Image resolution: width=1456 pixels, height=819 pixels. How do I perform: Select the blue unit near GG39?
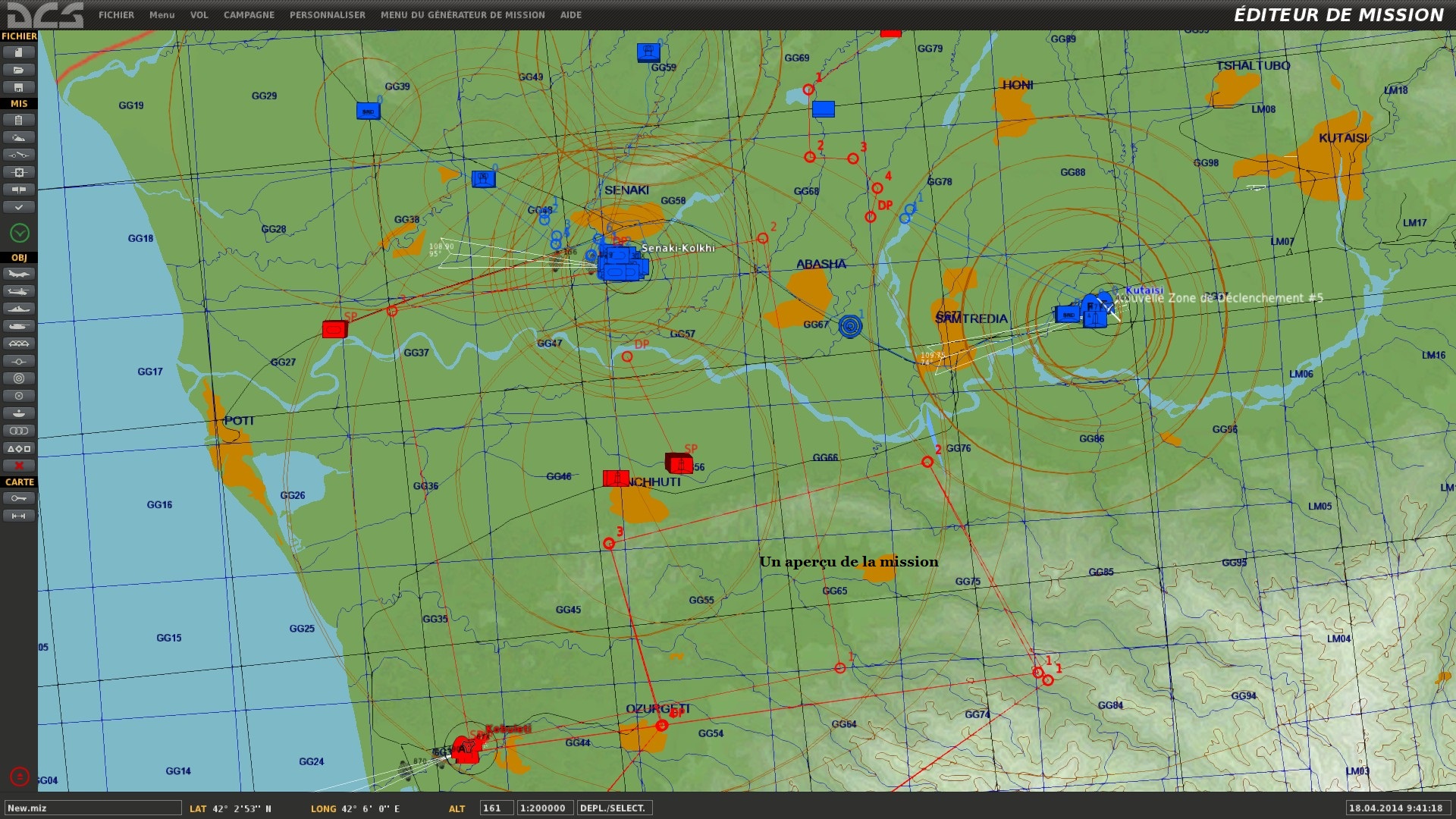coord(369,111)
